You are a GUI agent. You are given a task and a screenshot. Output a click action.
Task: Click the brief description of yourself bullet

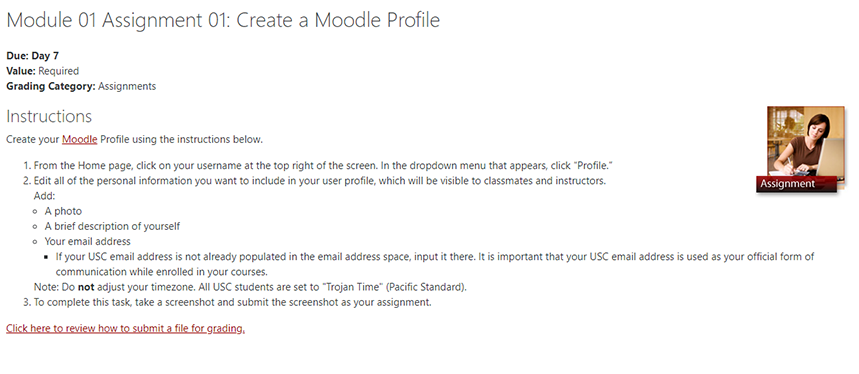[112, 226]
